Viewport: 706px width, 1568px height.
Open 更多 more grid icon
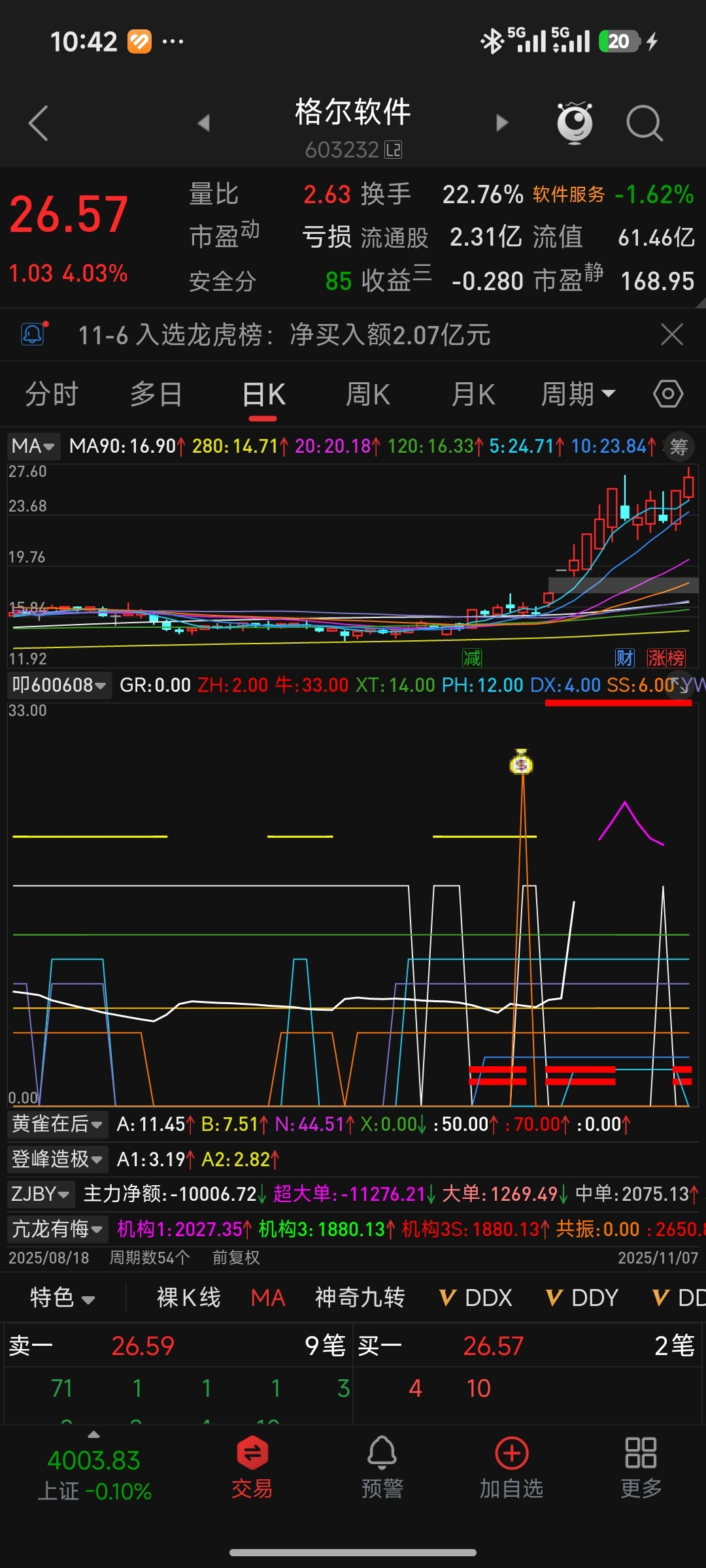[641, 1466]
